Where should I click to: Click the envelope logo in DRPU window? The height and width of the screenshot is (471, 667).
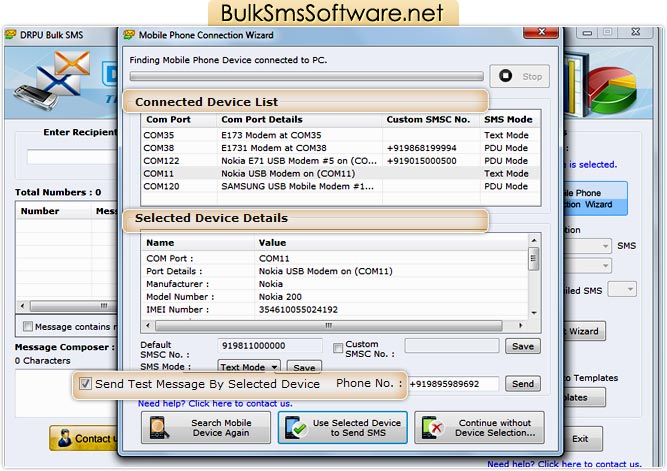coord(54,80)
